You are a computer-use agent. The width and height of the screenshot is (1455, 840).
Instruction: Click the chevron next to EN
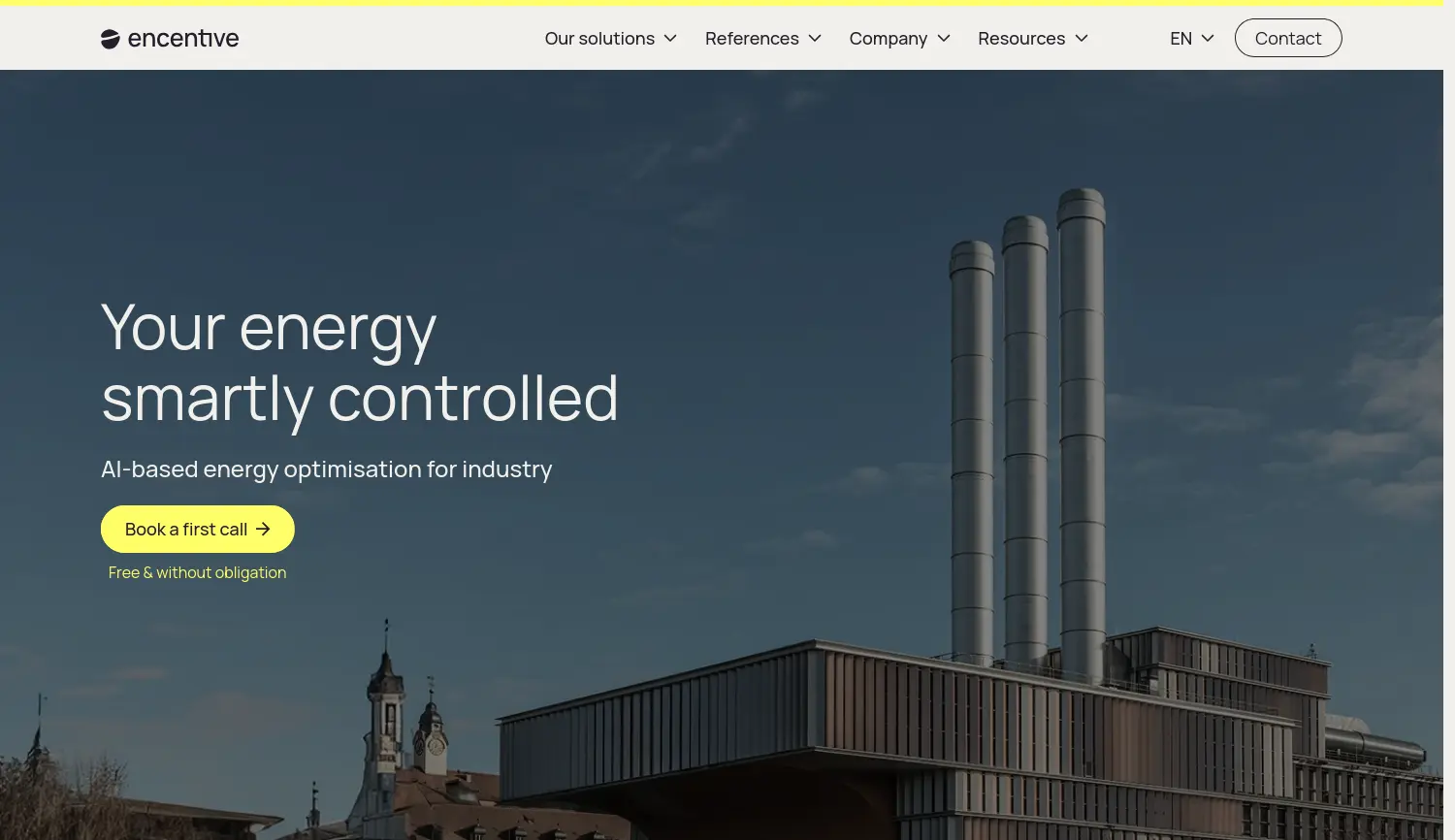[x=1209, y=39]
